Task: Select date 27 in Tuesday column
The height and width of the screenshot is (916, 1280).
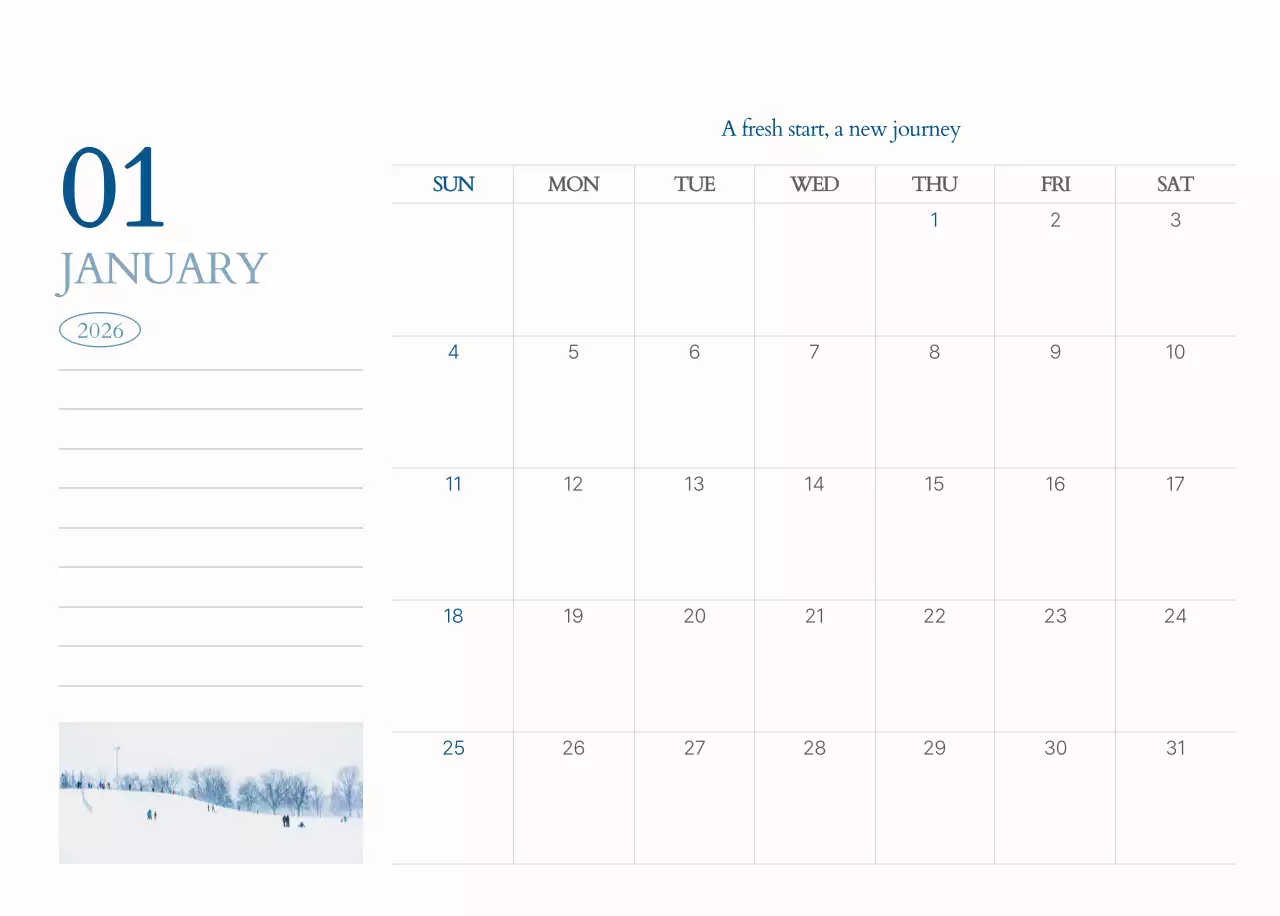Action: [x=694, y=748]
